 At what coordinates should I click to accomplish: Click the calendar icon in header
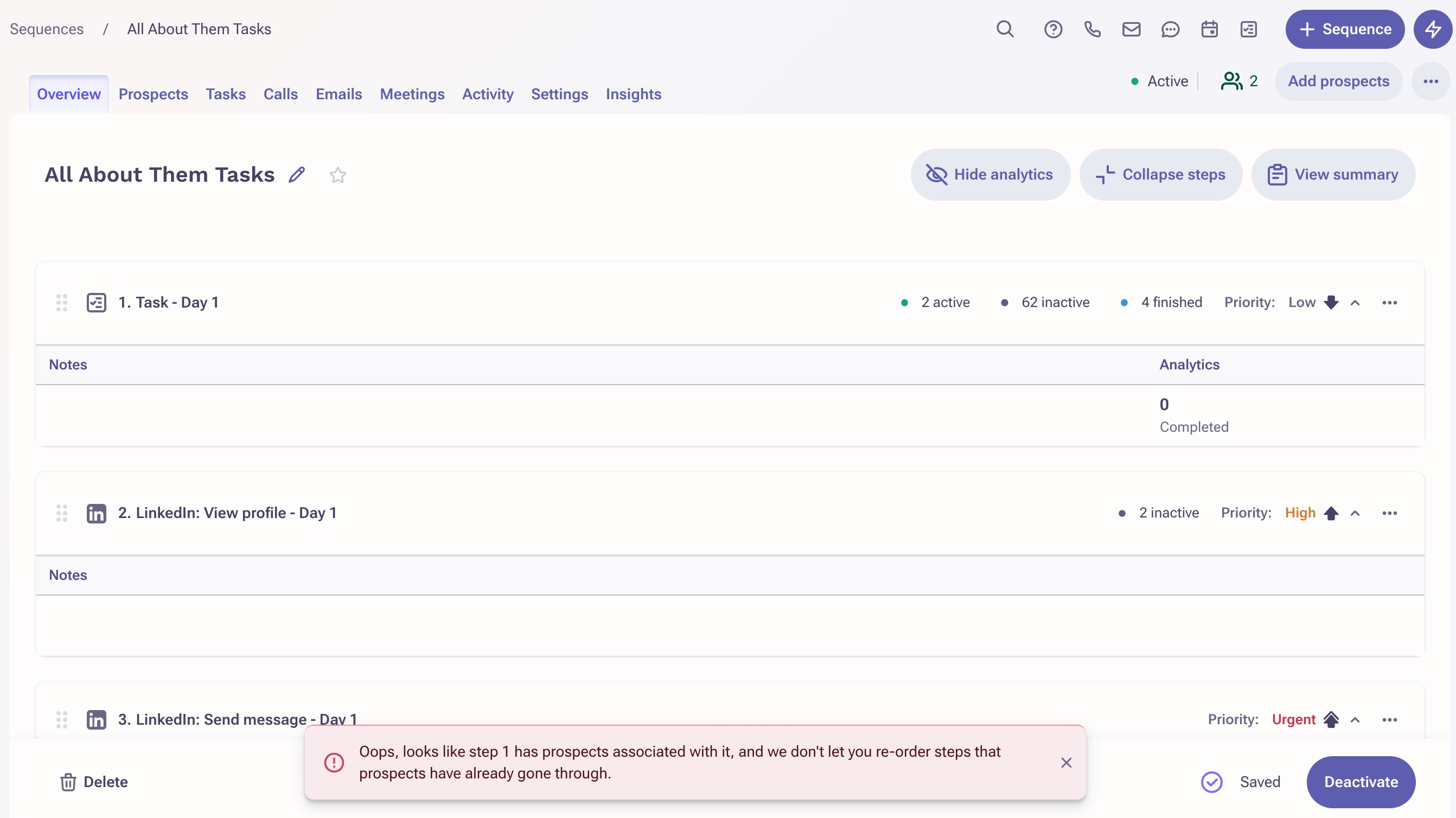point(1209,29)
